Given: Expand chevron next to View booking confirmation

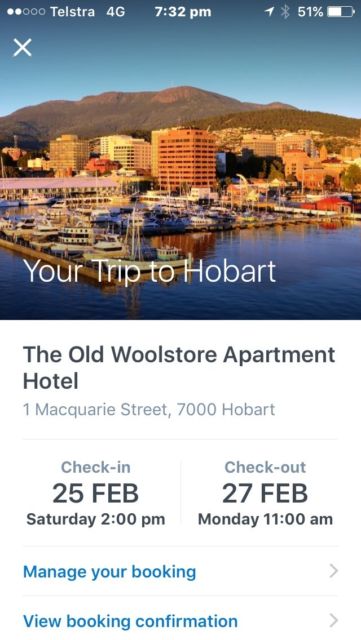Looking at the screenshot, I should pyautogui.click(x=334, y=621).
